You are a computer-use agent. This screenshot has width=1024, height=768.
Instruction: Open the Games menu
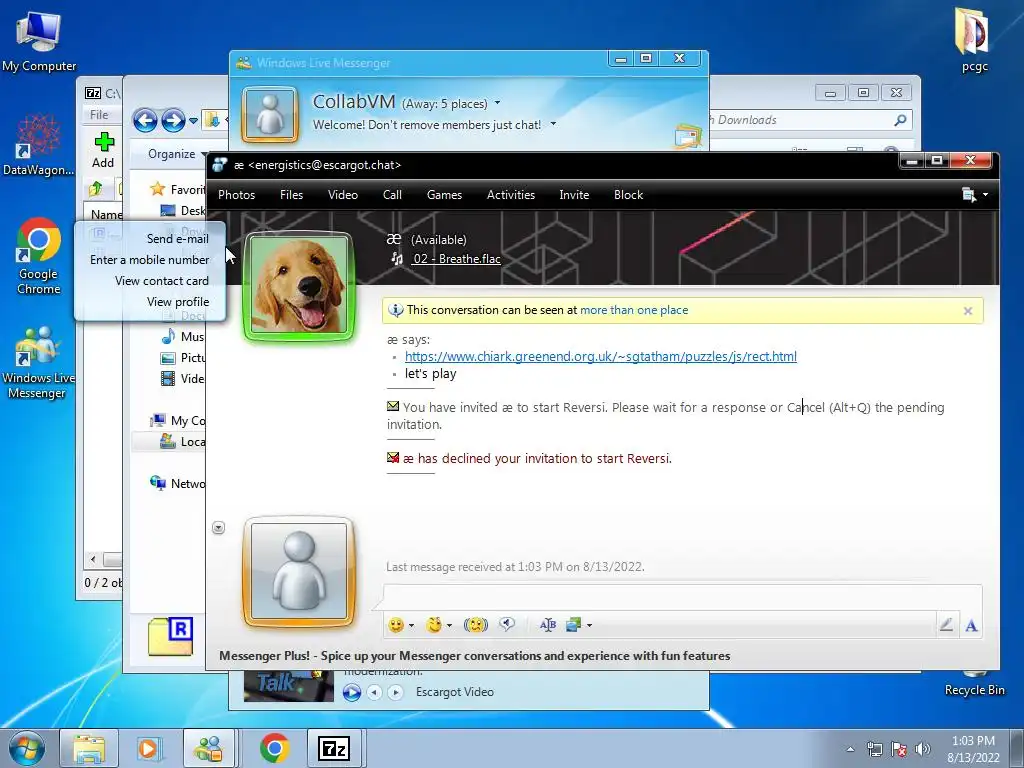pyautogui.click(x=444, y=195)
